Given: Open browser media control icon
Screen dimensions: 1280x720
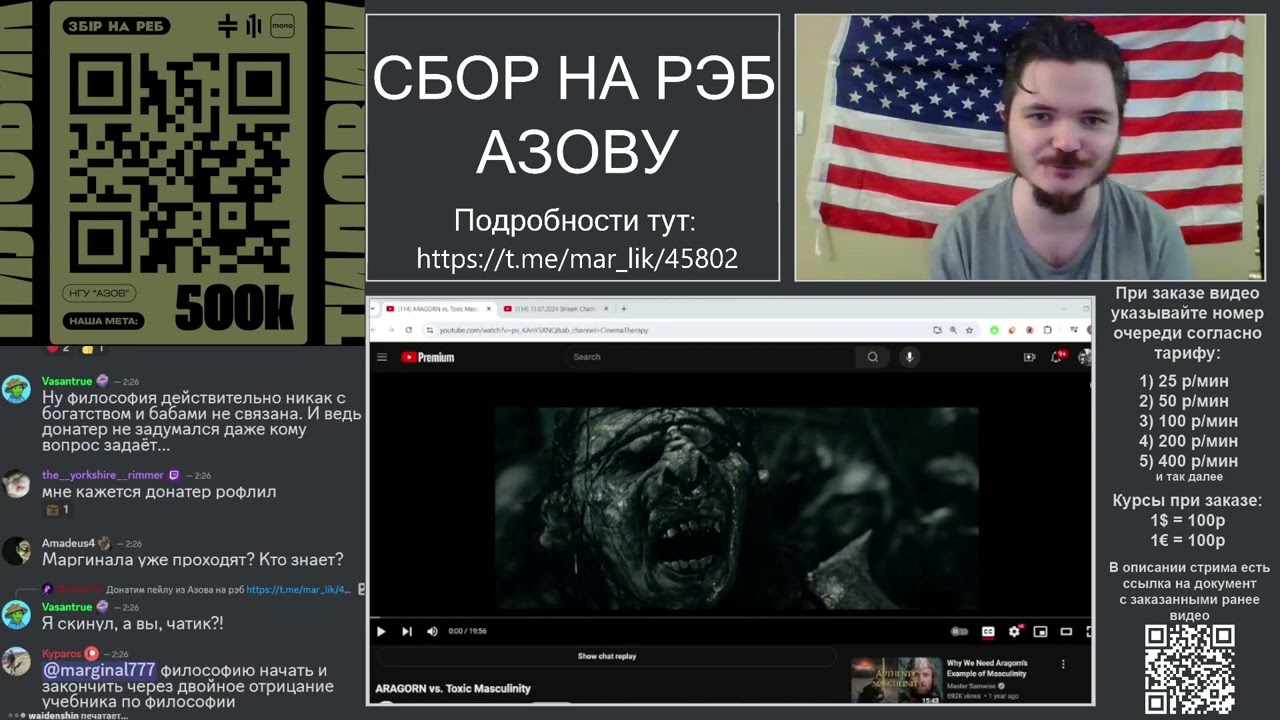Looking at the screenshot, I should [x=1074, y=330].
